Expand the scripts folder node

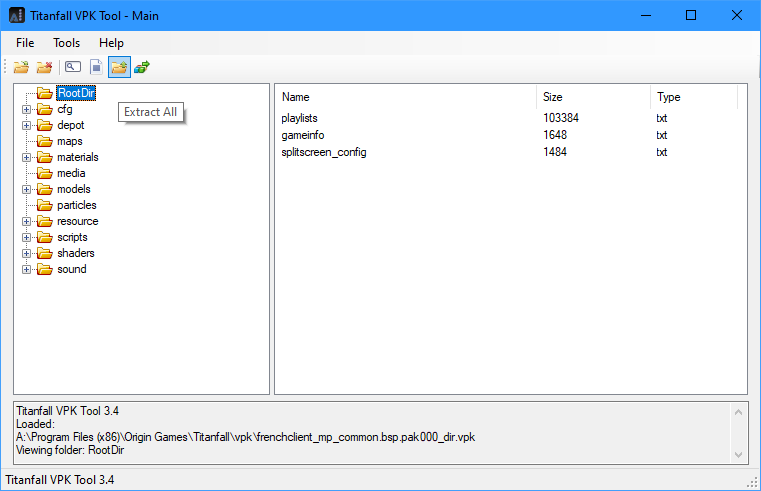click(x=27, y=238)
